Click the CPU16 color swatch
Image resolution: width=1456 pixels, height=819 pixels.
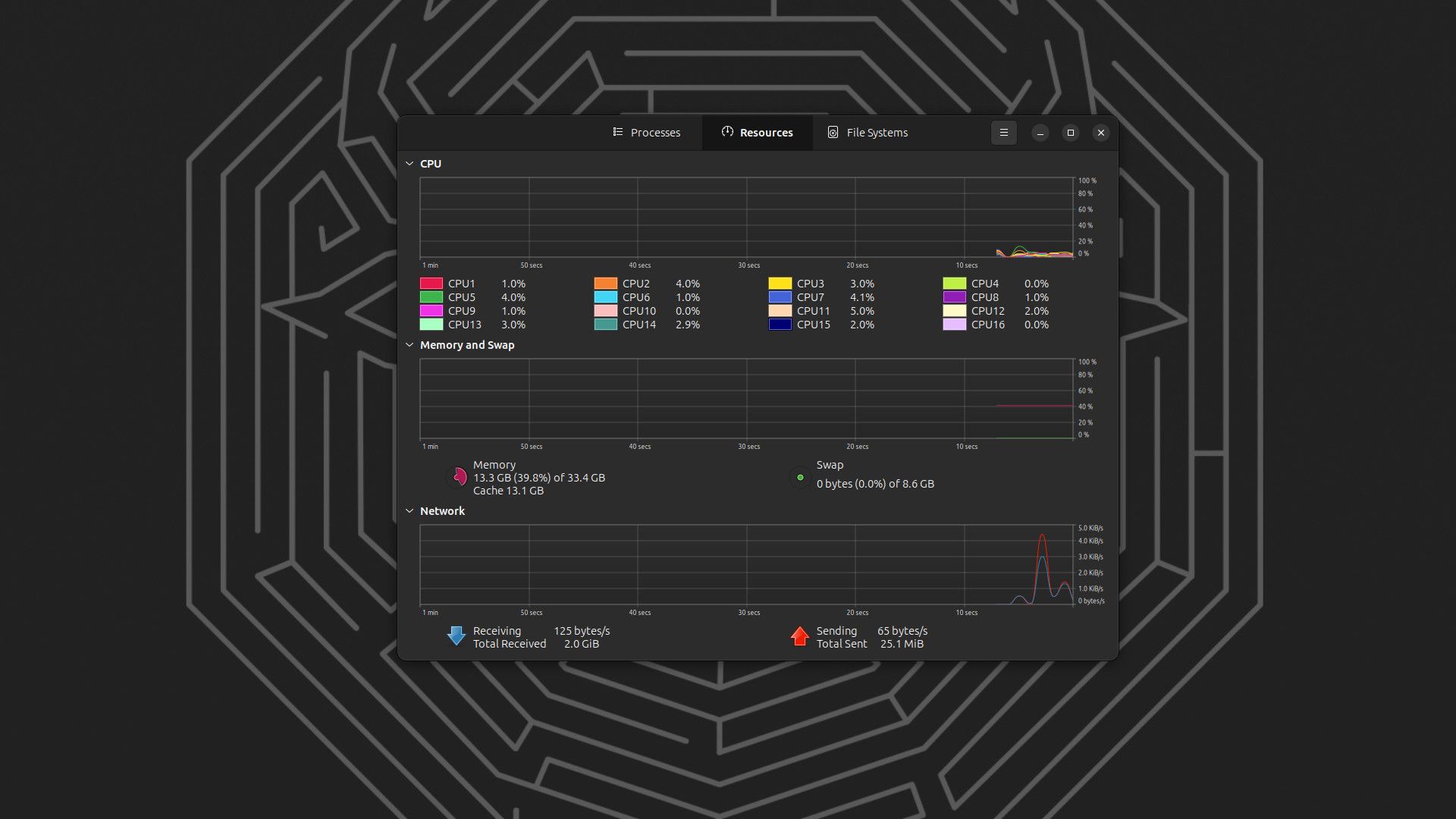tap(953, 324)
